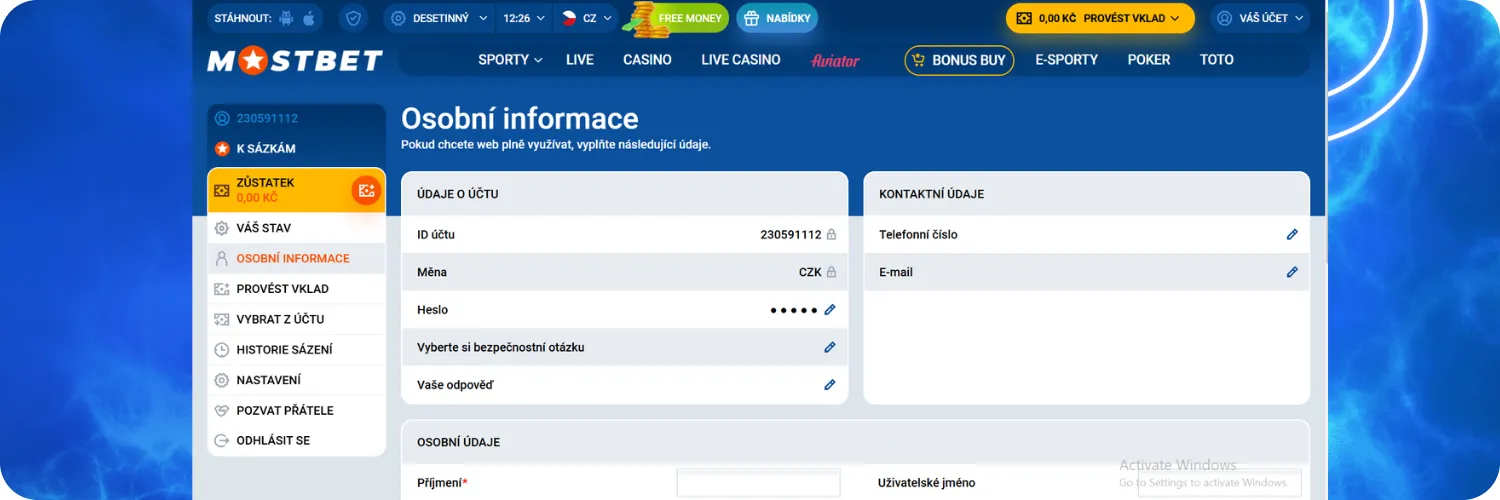Image resolution: width=1500 pixels, height=500 pixels.
Task: Go to the Poker page
Action: point(1148,60)
